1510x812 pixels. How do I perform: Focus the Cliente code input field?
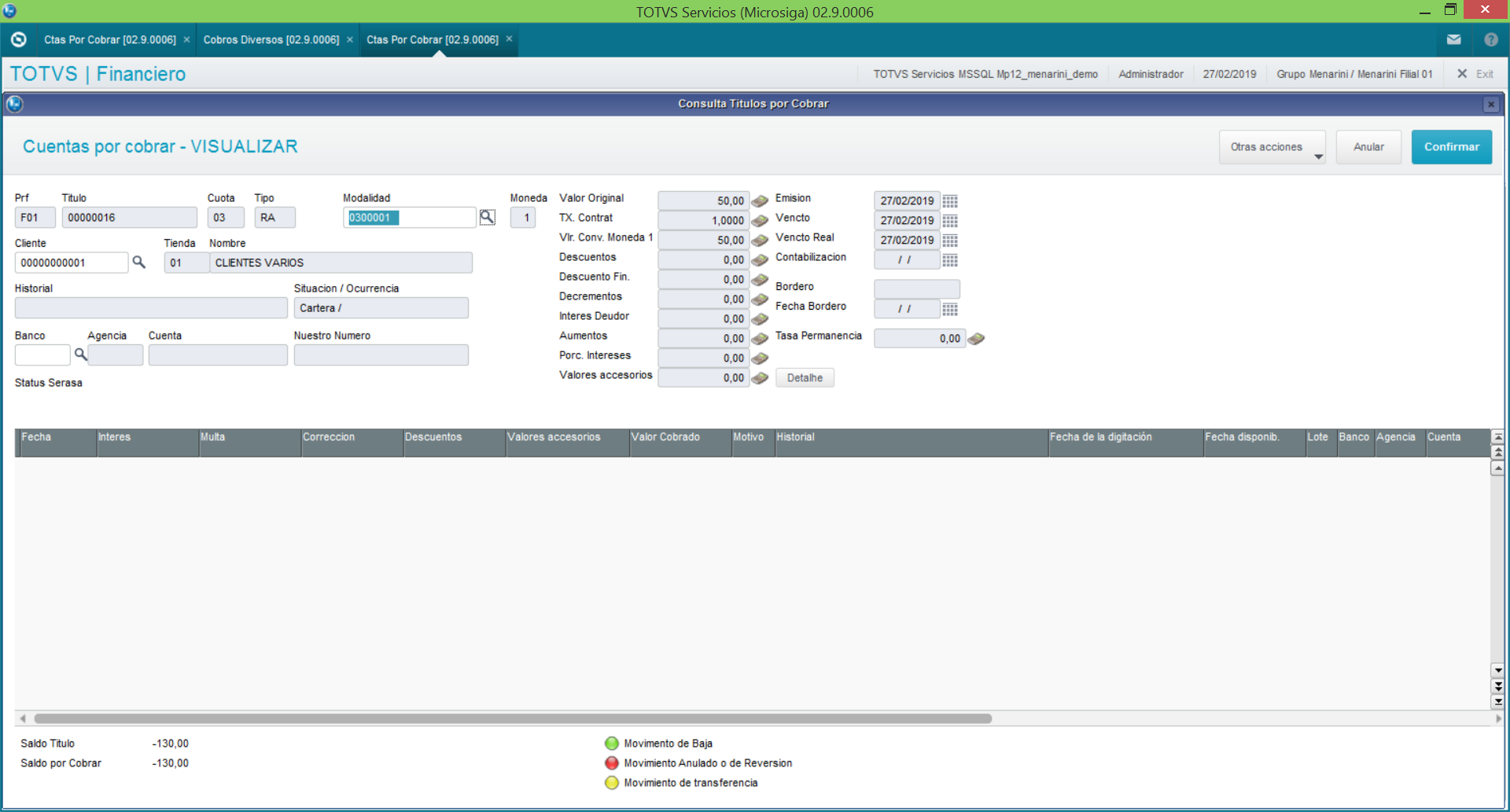point(72,263)
